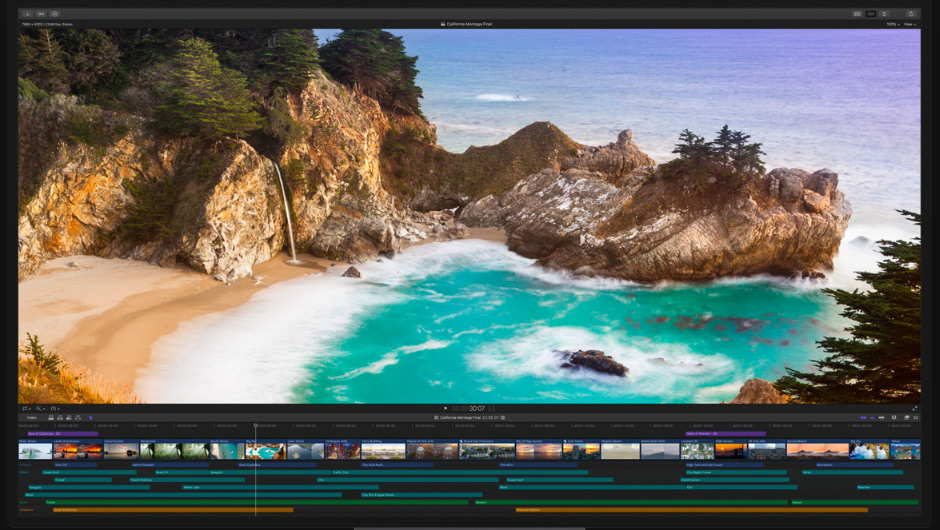Select the State of Wonder title clip
This screenshot has width=940, height=530.
pos(725,433)
